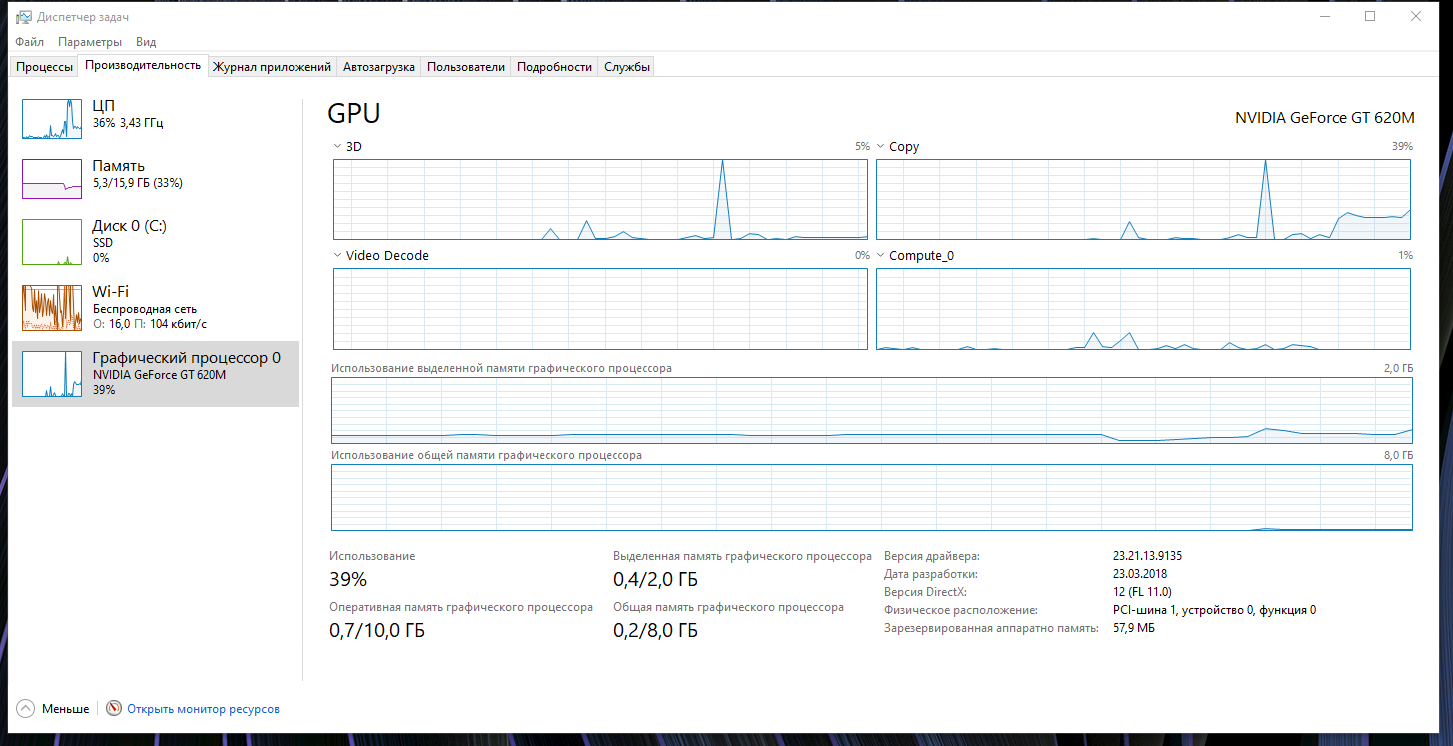Click the Память label in sidebar
1453x746 pixels.
pos(119,165)
